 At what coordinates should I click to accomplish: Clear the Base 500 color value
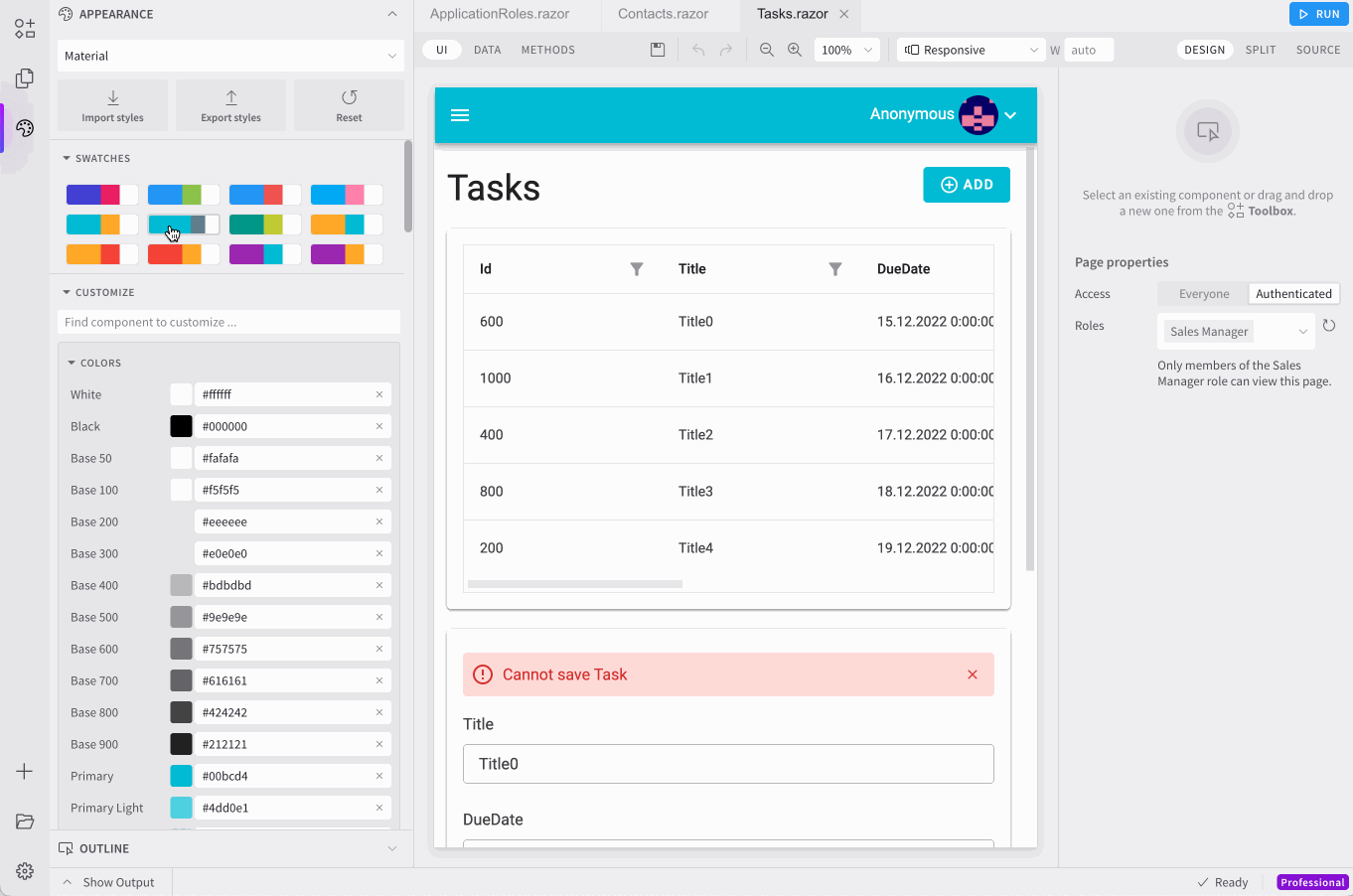(379, 617)
